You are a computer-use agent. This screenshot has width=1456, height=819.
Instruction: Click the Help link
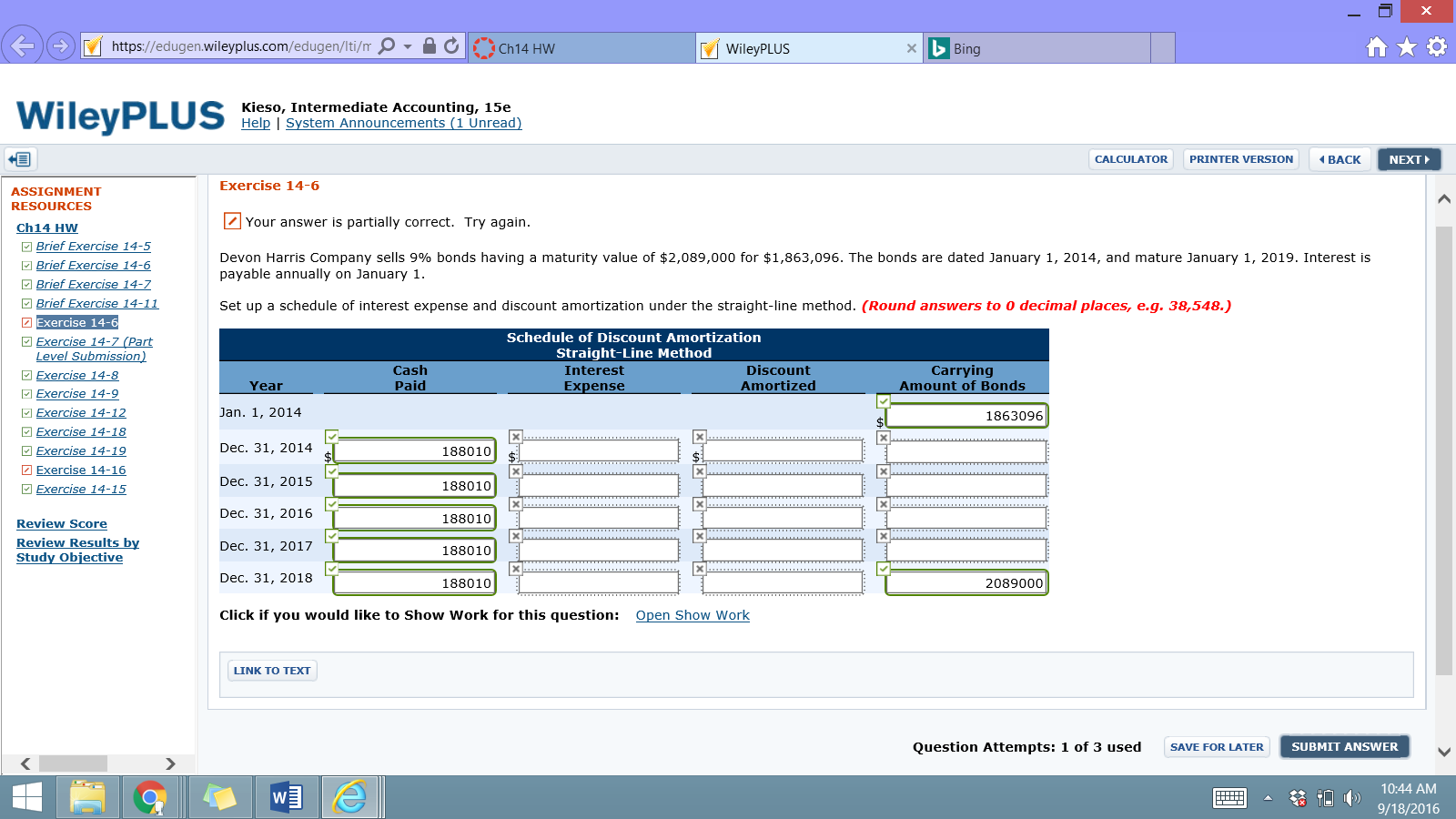[x=256, y=123]
